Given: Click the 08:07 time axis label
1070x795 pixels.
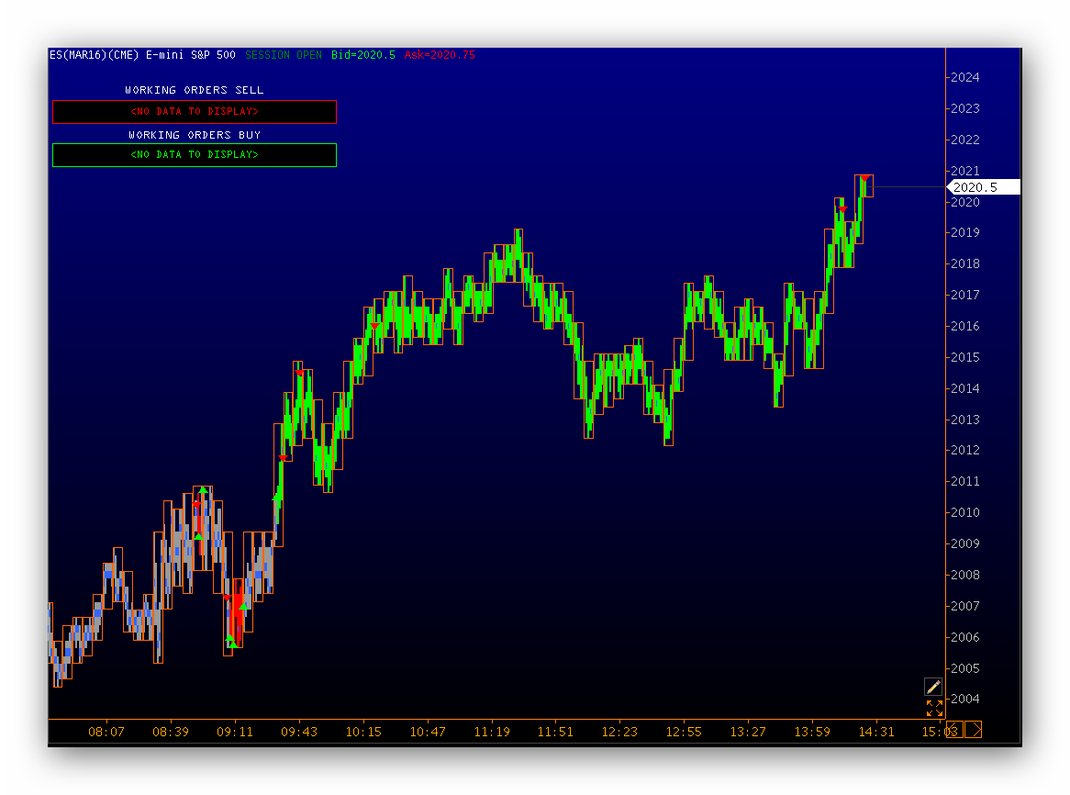Looking at the screenshot, I should [x=106, y=732].
